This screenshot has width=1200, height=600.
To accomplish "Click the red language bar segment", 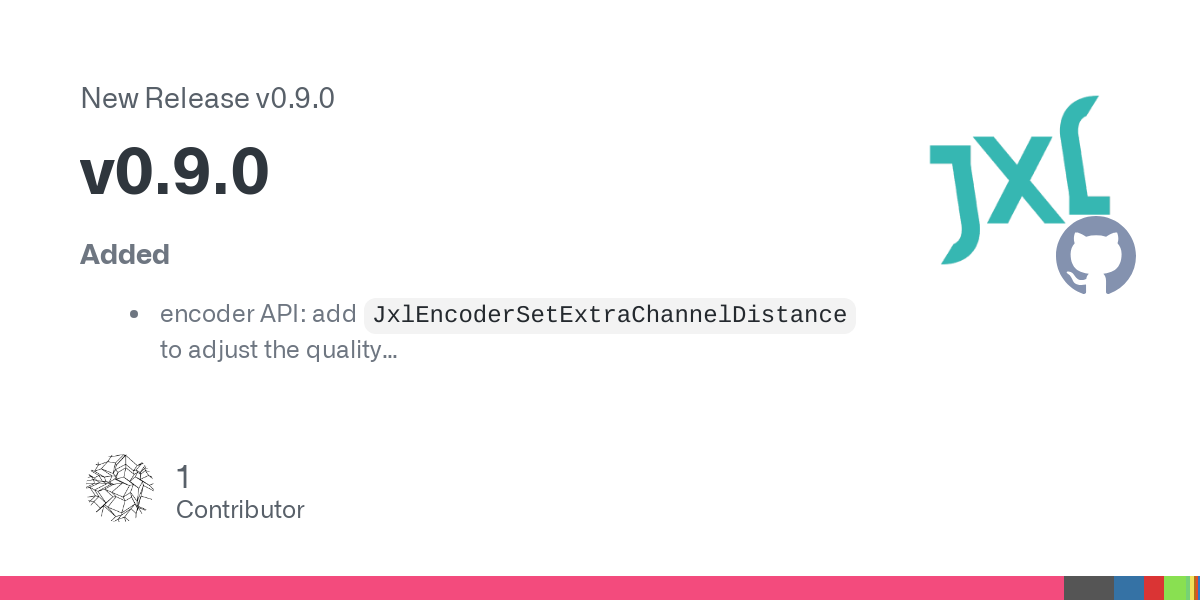I will tap(1154, 588).
